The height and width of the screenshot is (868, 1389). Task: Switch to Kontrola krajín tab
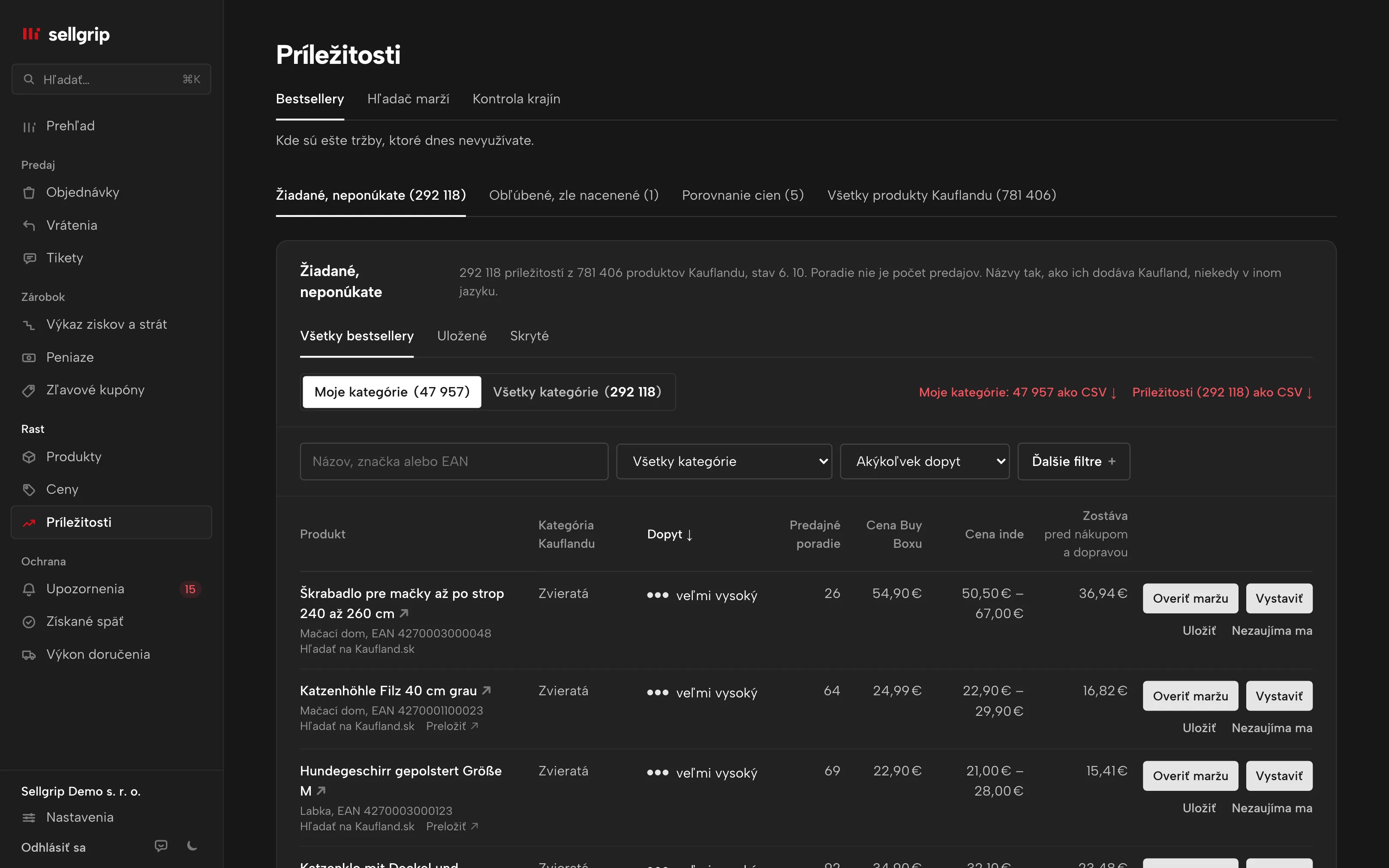(516, 99)
